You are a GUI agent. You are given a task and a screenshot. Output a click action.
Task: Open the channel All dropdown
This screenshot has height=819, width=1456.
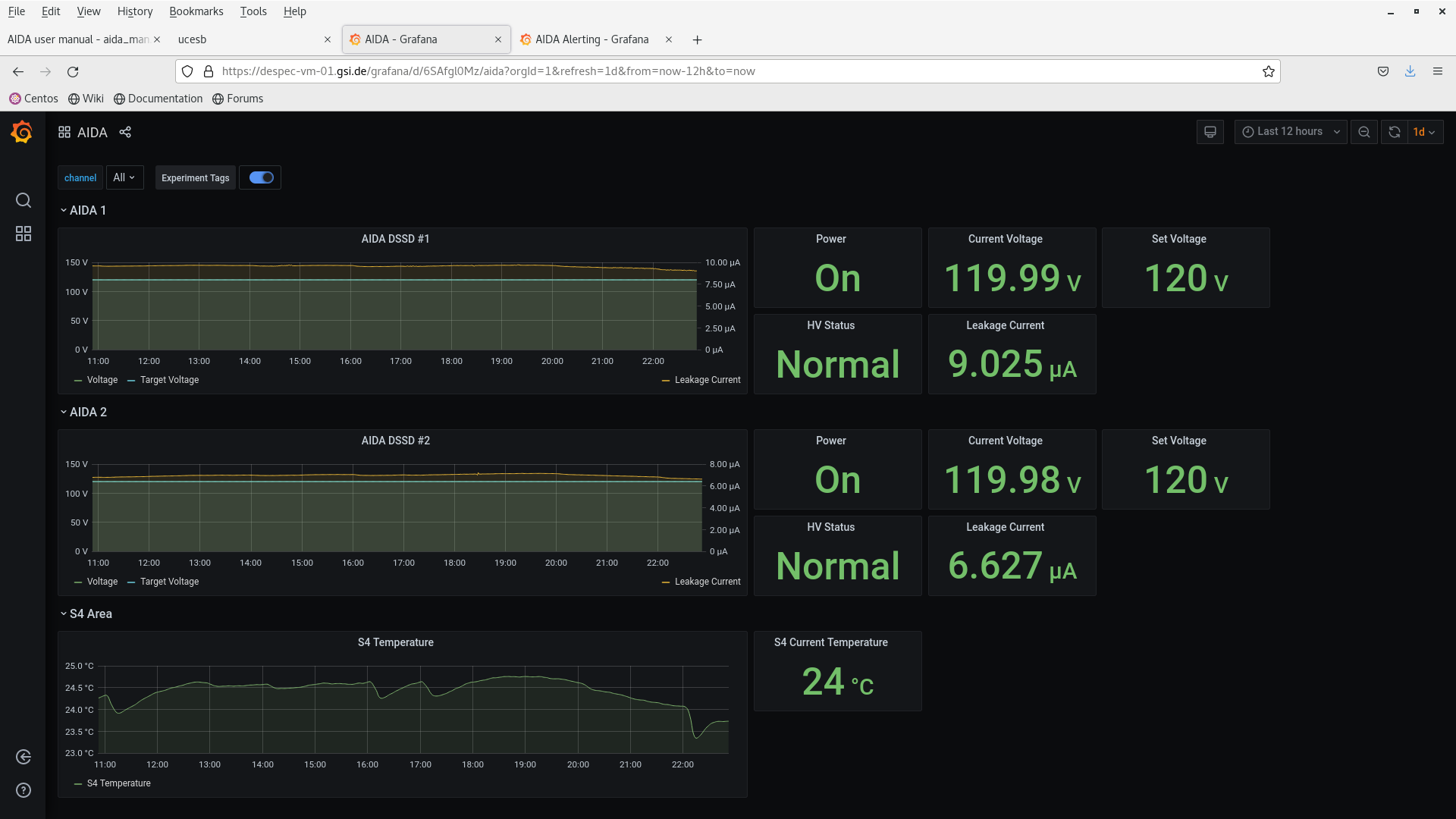click(124, 177)
